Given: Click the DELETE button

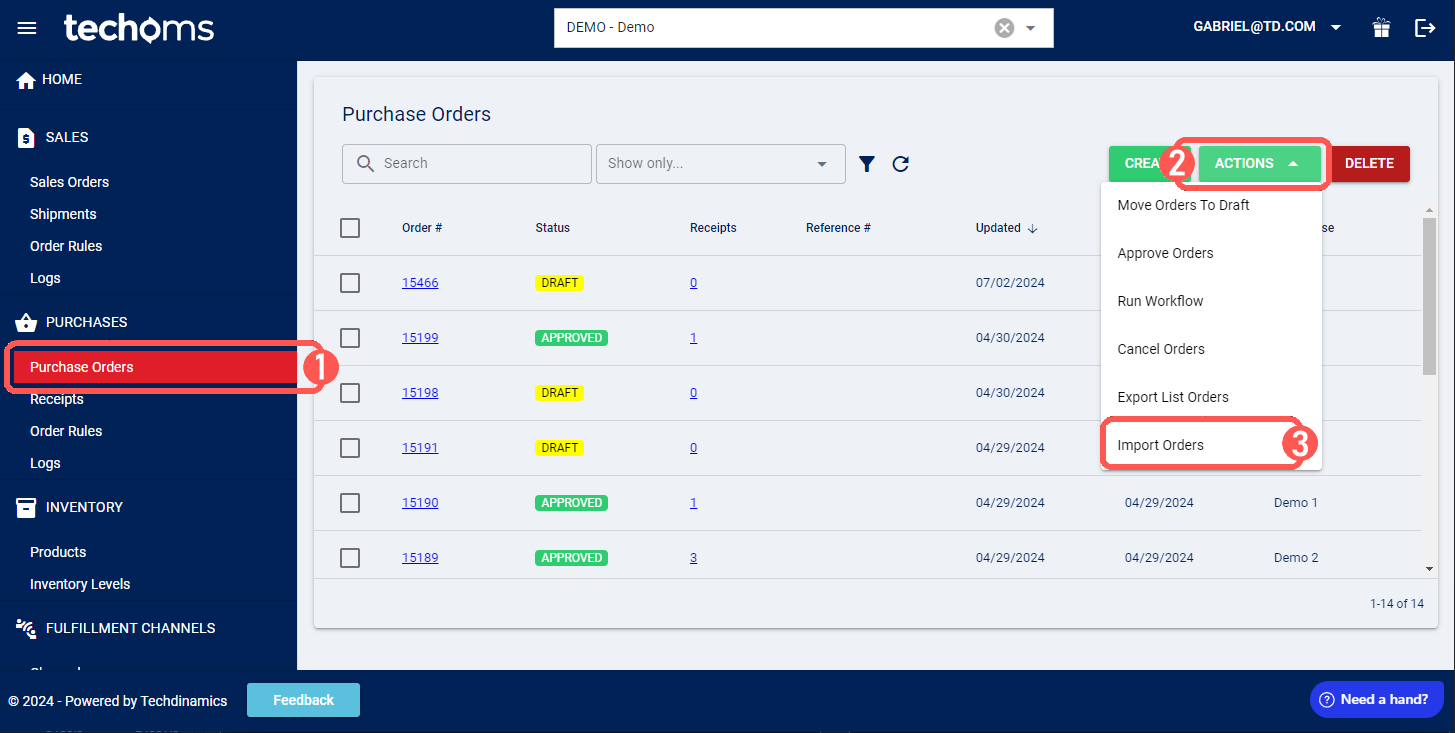Looking at the screenshot, I should (x=1369, y=164).
